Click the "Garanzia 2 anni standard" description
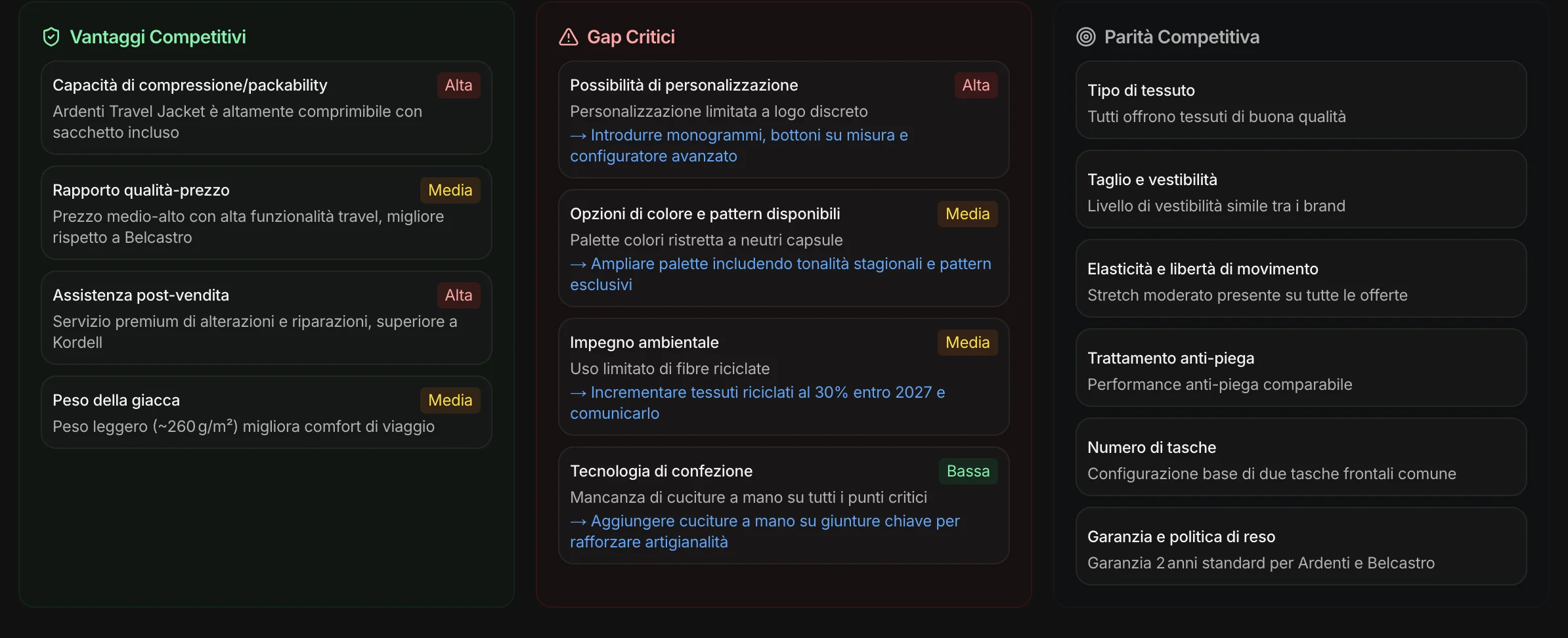The width and height of the screenshot is (1568, 638). 1261,563
